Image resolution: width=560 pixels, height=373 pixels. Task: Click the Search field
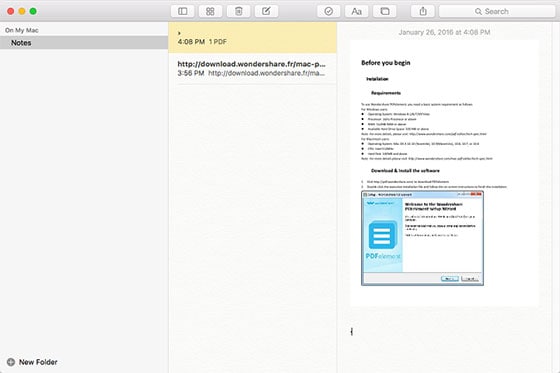point(497,11)
